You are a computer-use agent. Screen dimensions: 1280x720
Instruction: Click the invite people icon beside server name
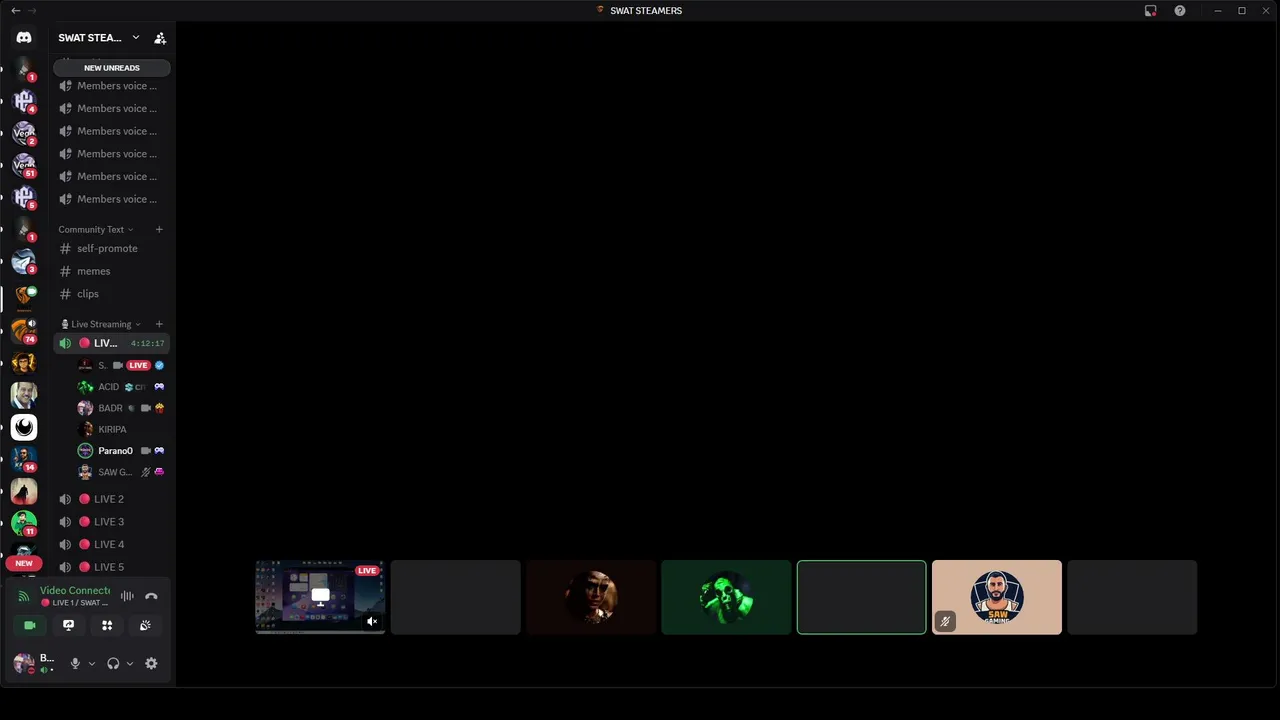[160, 38]
